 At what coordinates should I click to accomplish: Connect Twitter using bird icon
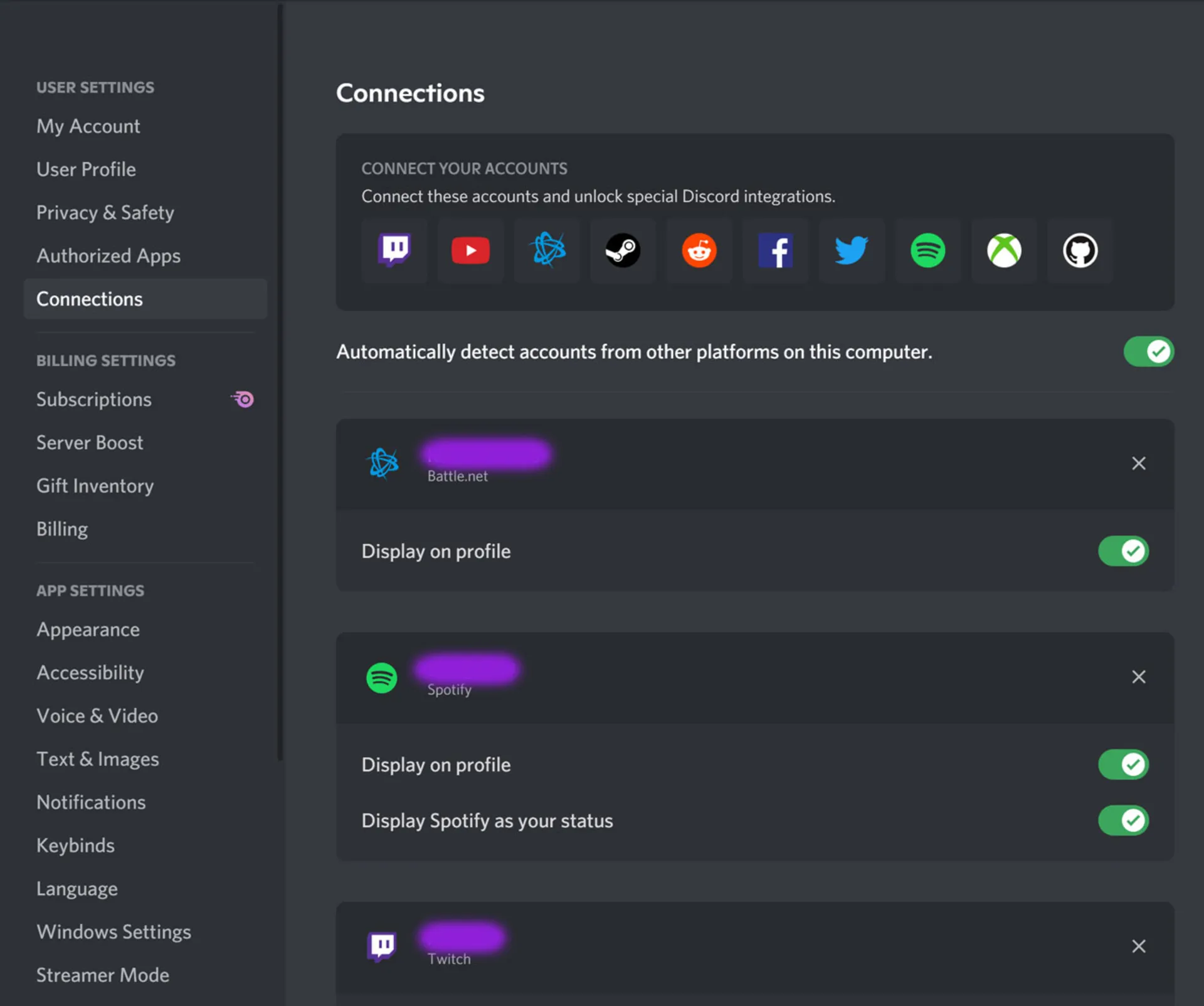pos(852,250)
